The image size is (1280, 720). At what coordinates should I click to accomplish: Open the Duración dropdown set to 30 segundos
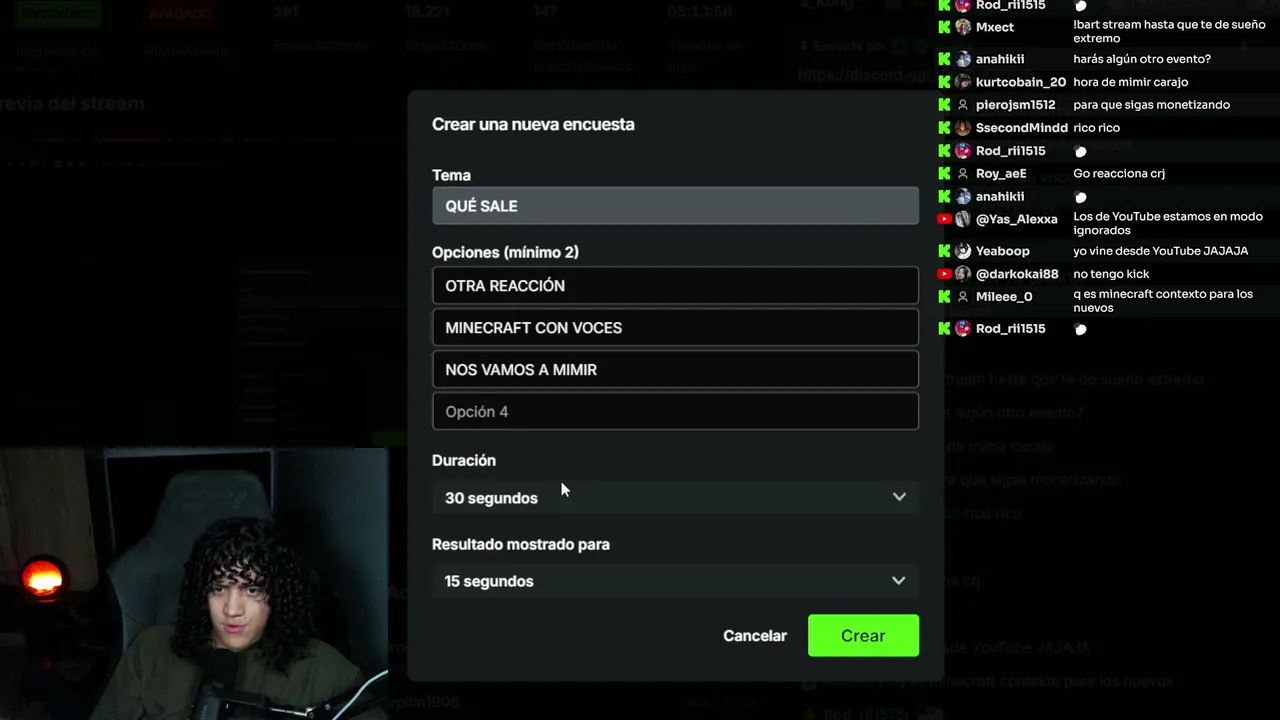tap(675, 497)
